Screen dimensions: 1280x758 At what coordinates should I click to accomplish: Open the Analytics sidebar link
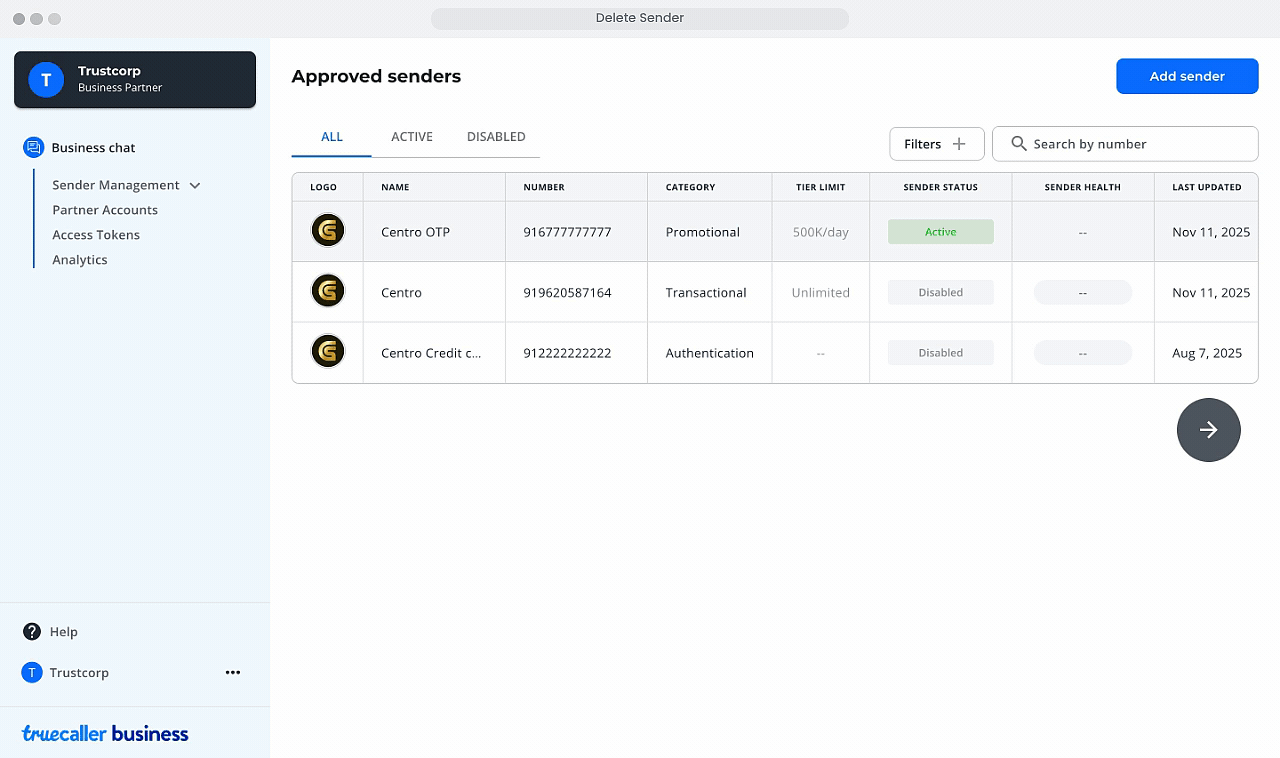[x=80, y=260]
